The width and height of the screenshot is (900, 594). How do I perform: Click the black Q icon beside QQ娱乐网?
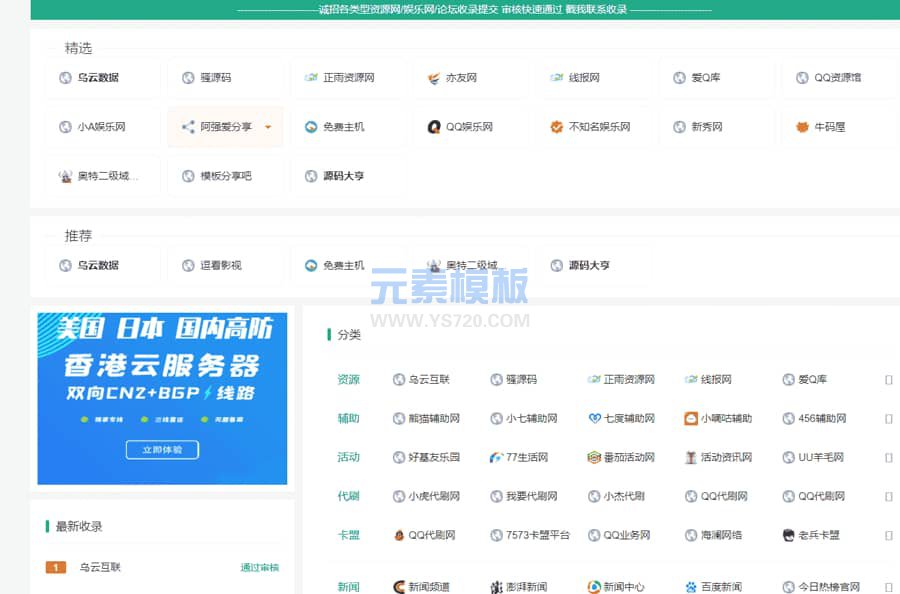(x=434, y=127)
